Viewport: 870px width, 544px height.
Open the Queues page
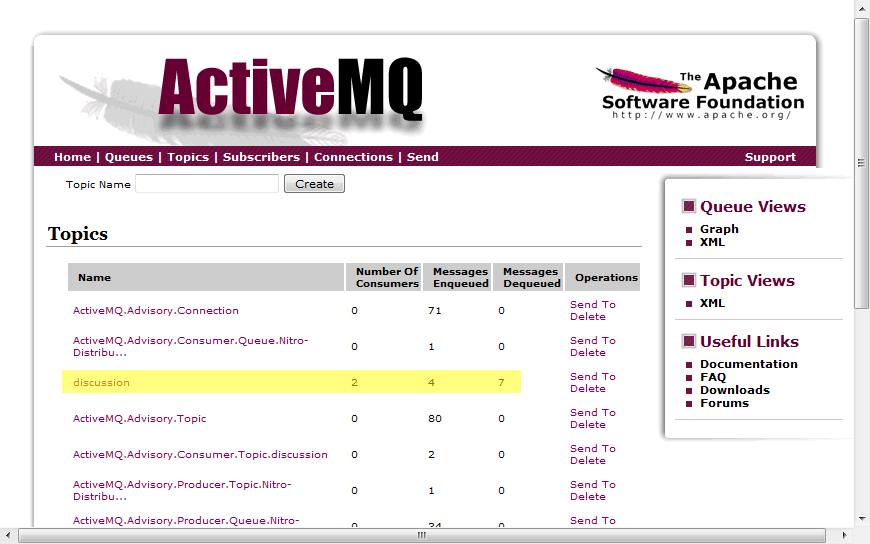[129, 157]
